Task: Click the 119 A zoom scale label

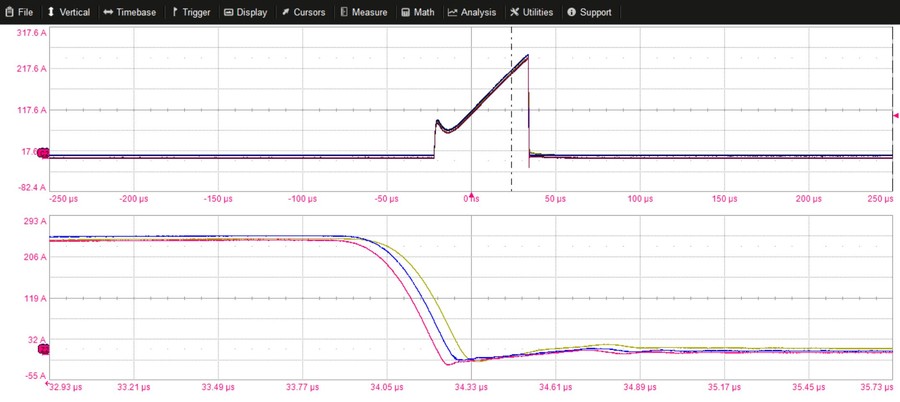Action: click(37, 299)
